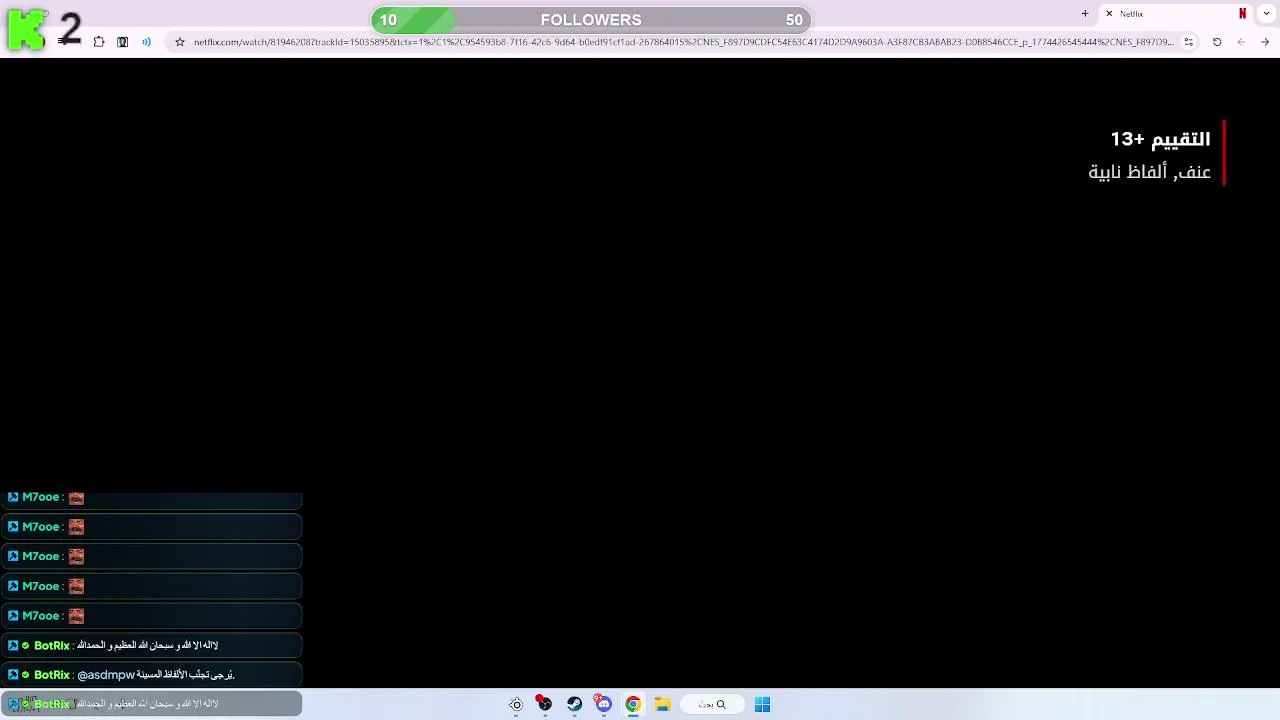Click the Kick logo overlay

[26, 30]
